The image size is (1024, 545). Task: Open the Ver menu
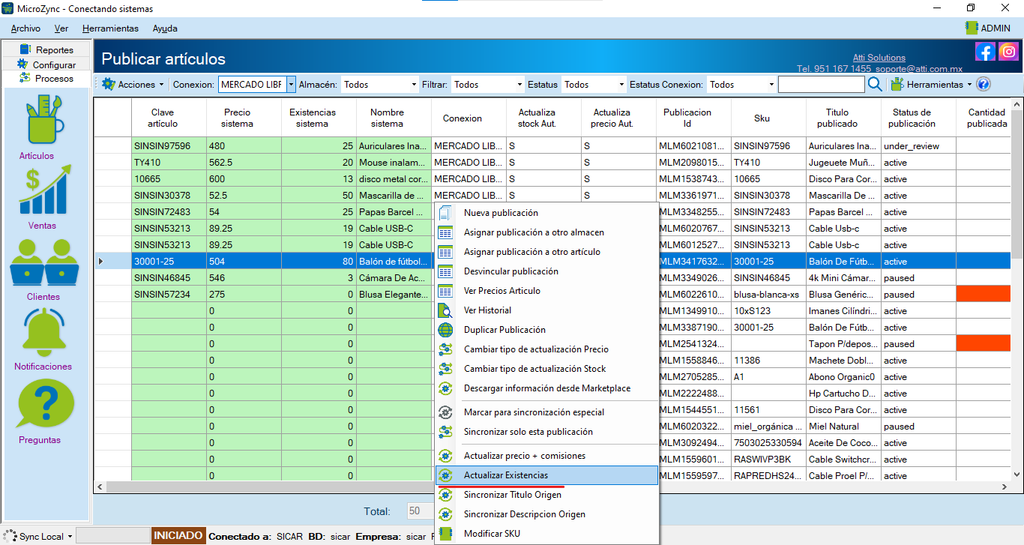(61, 28)
